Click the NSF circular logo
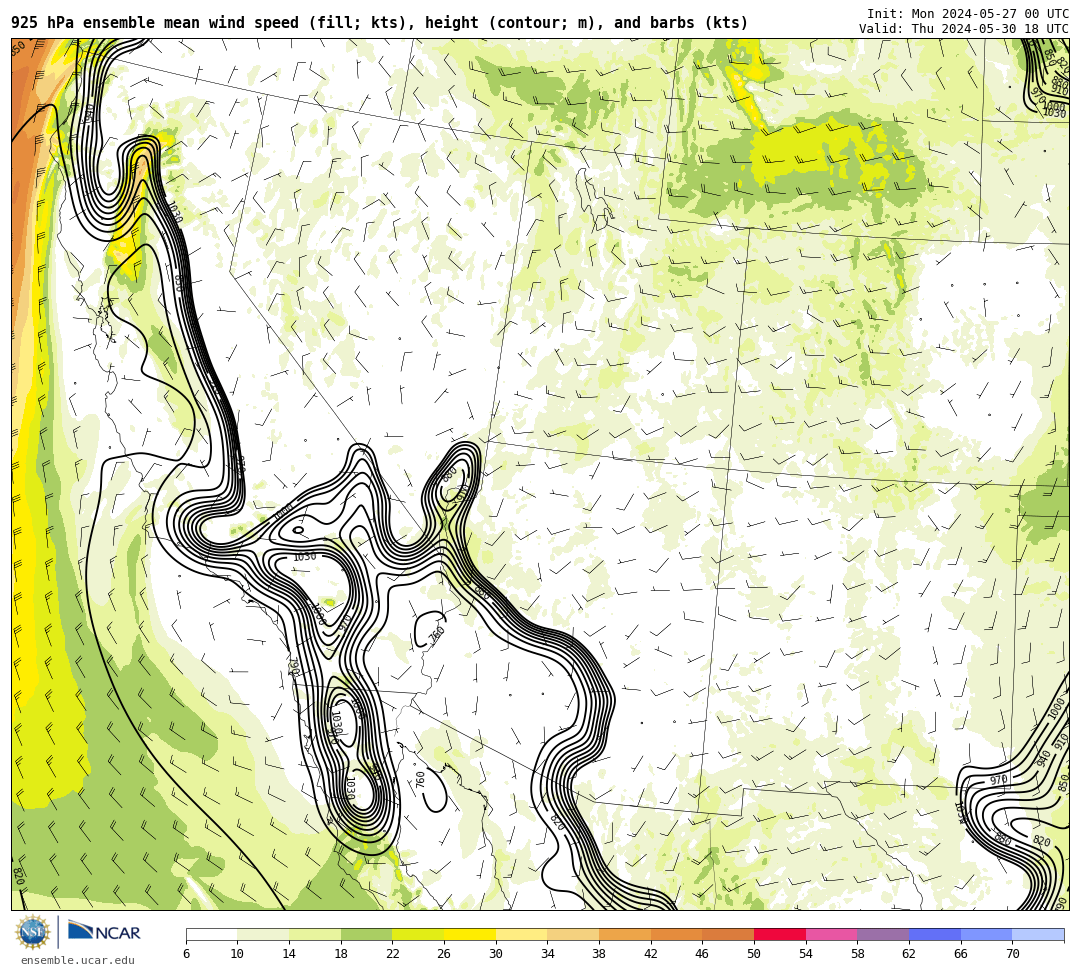The image size is (1080, 973). click(33, 932)
